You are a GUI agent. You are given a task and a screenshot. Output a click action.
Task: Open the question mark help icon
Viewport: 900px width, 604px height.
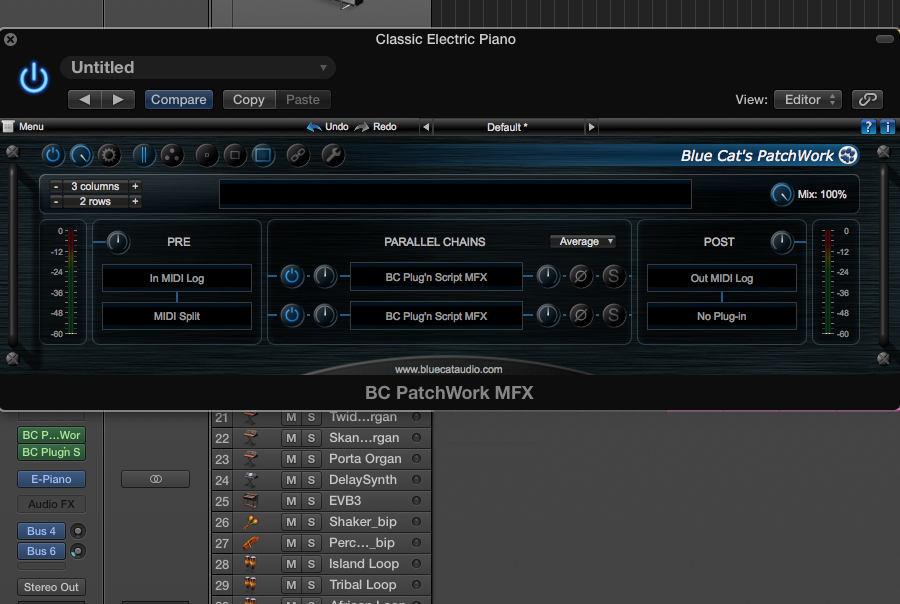(868, 127)
